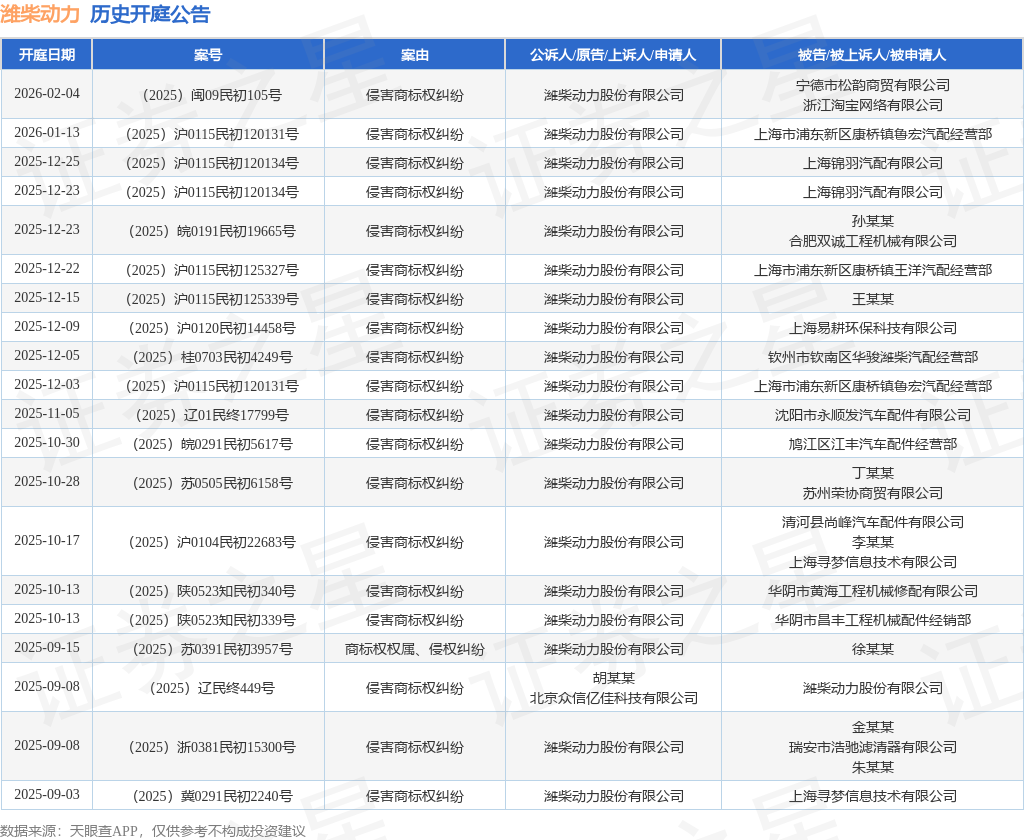Click the date 2025-09-15
This screenshot has height=840, width=1024.
(47, 647)
